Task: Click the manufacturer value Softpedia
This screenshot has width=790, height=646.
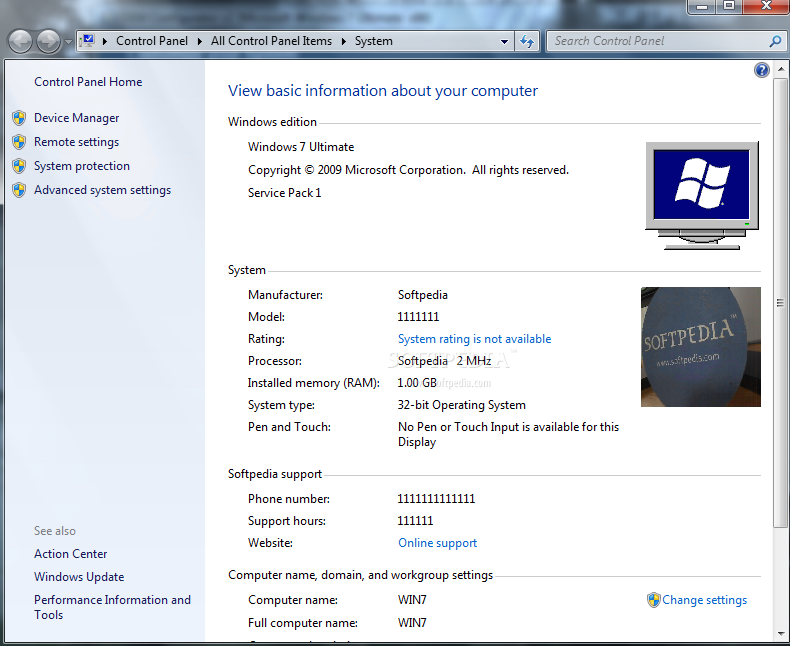Action: point(423,295)
